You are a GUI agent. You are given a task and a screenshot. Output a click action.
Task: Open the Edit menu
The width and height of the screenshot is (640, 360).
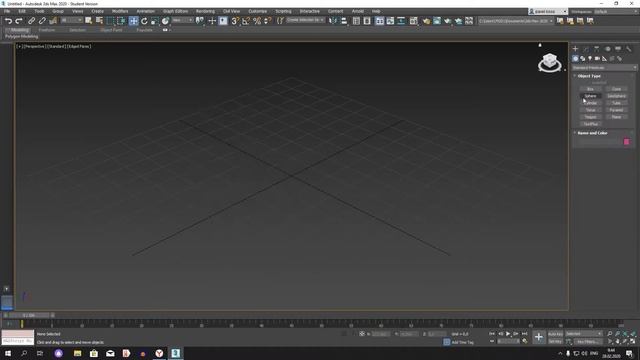click(22, 11)
